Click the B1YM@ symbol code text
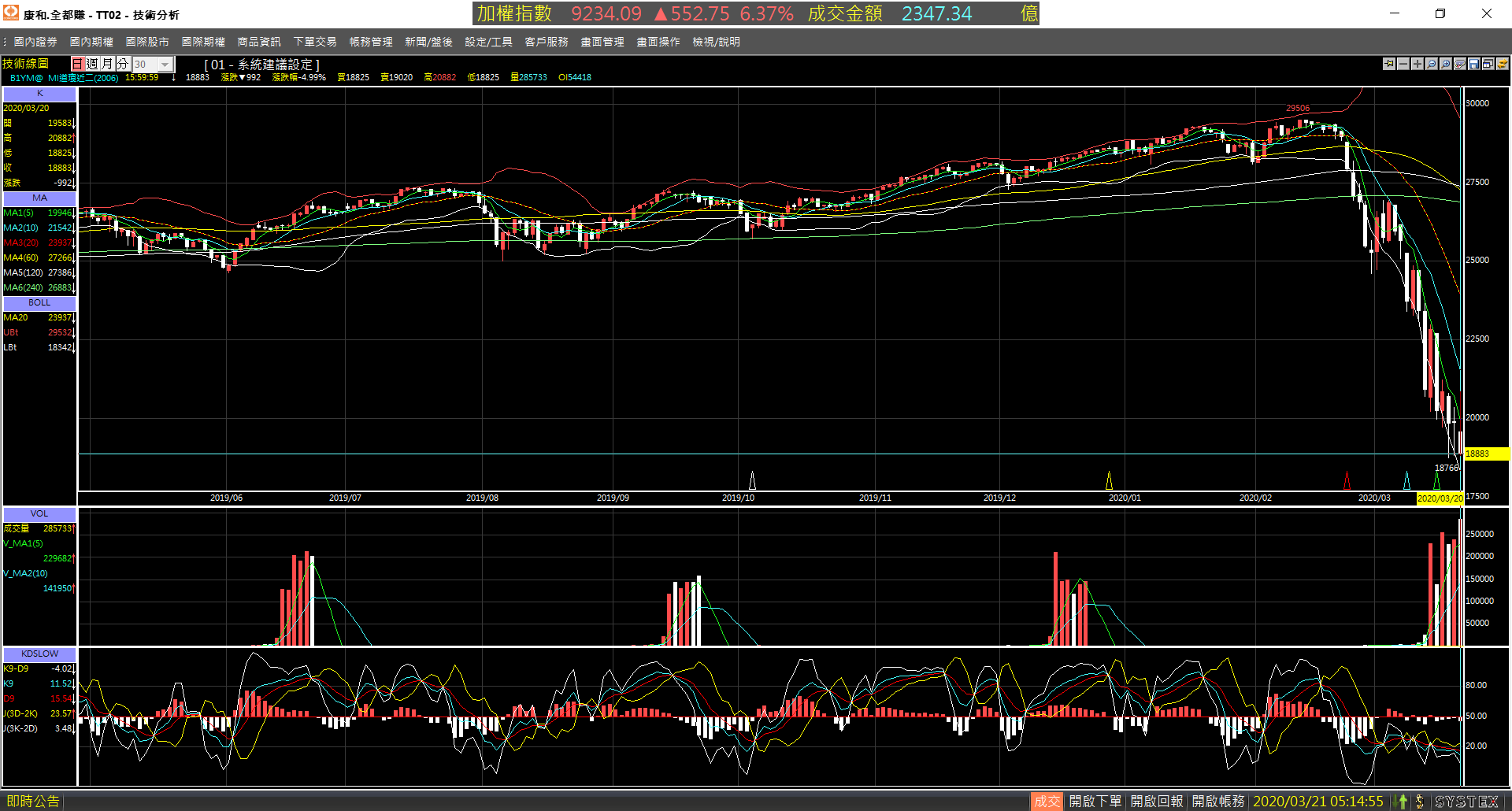The width and height of the screenshot is (1512, 811). (26, 77)
